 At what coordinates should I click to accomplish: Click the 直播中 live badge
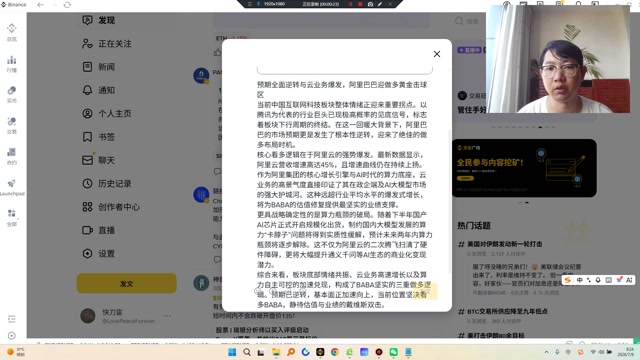469,50
